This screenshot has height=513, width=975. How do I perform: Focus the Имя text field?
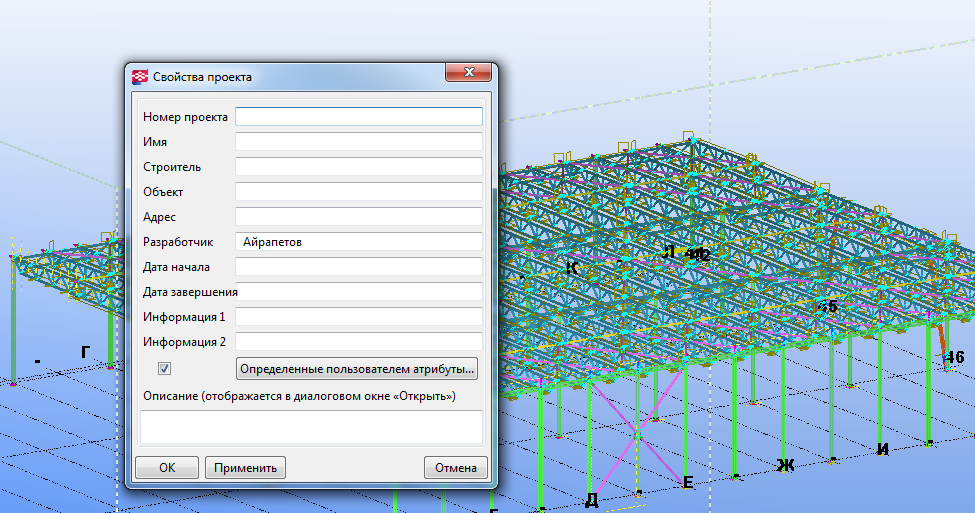358,142
